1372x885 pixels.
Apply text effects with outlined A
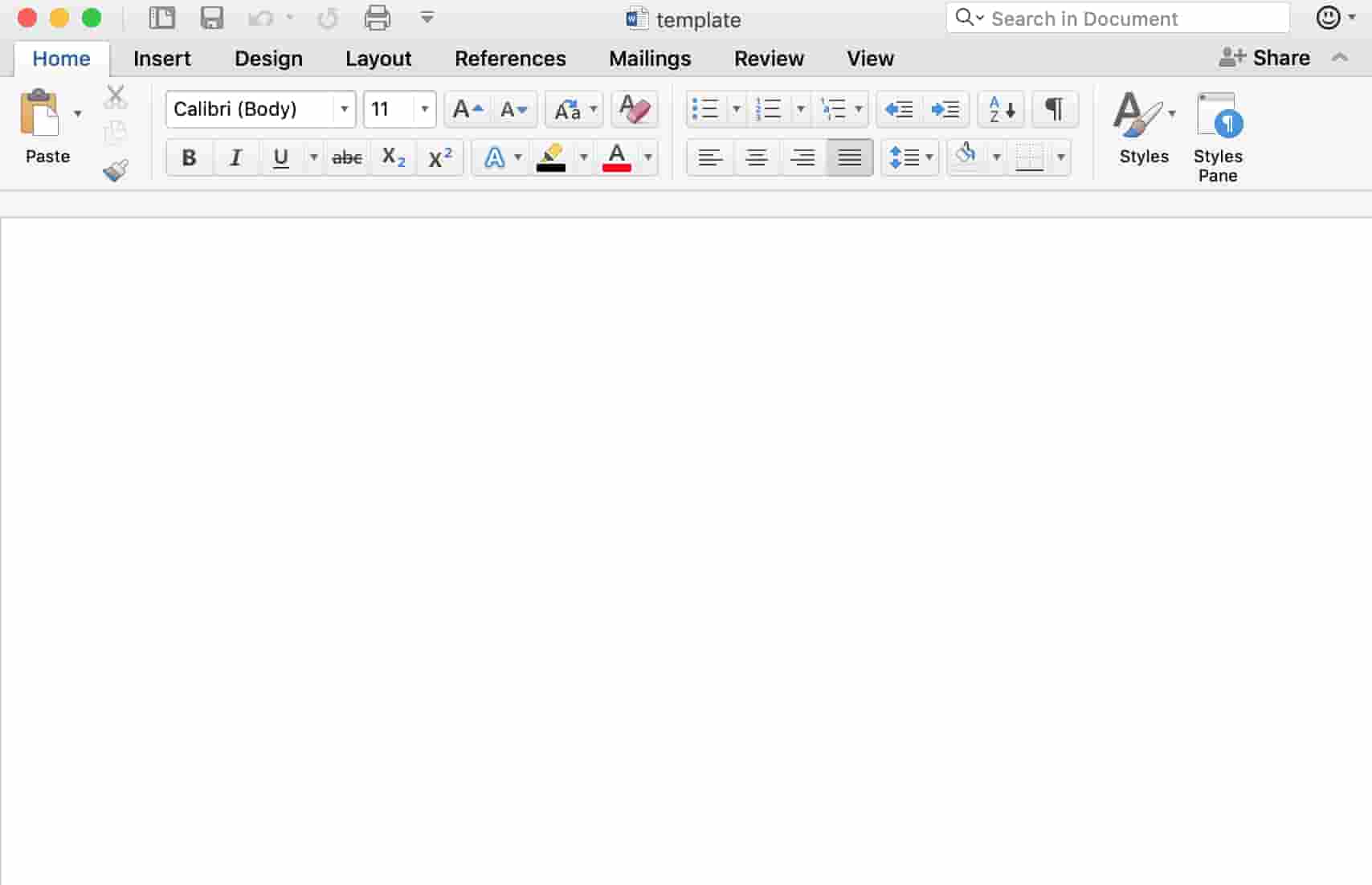click(x=495, y=157)
